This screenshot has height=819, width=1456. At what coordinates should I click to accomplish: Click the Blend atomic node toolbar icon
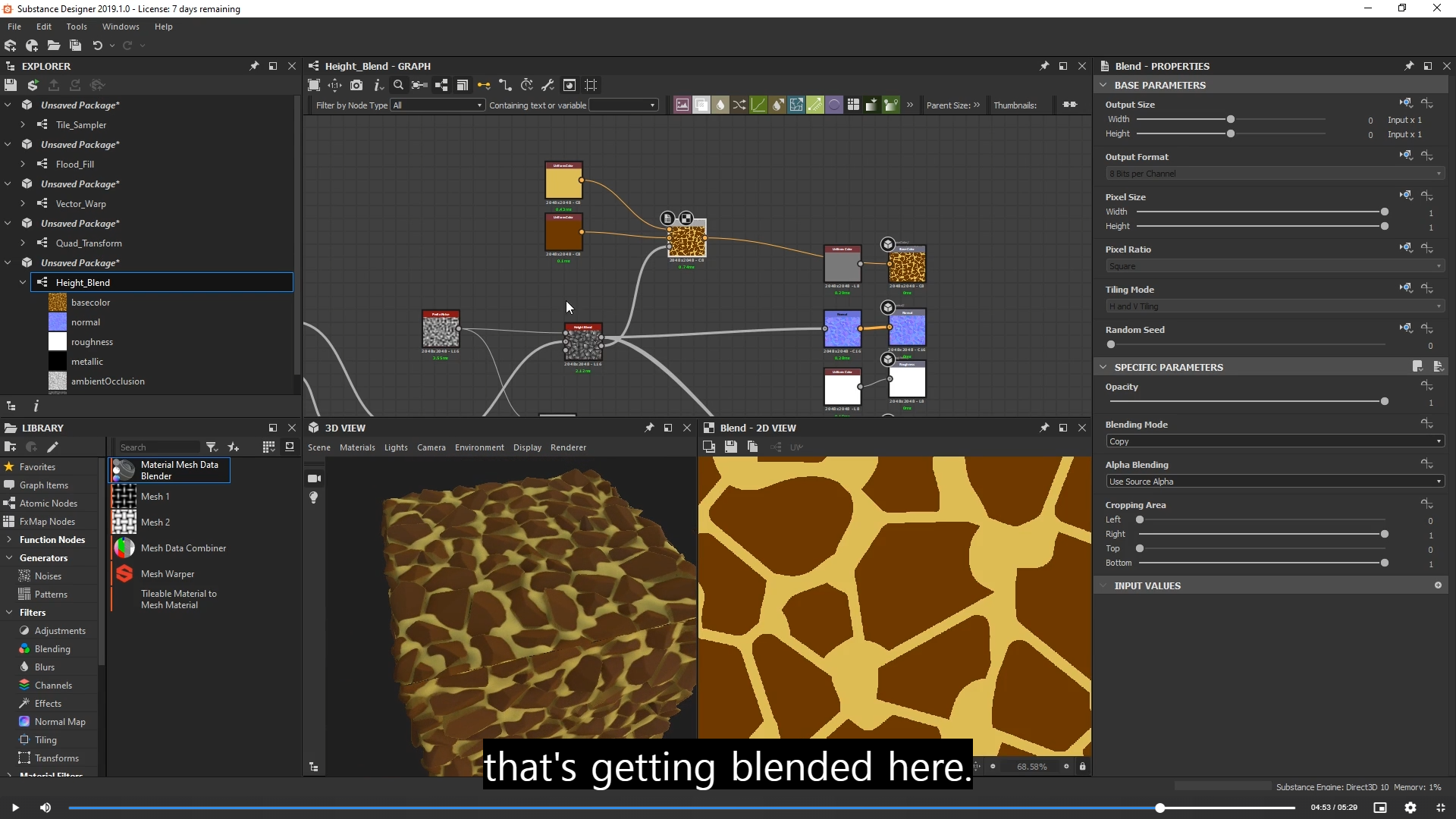tap(701, 105)
